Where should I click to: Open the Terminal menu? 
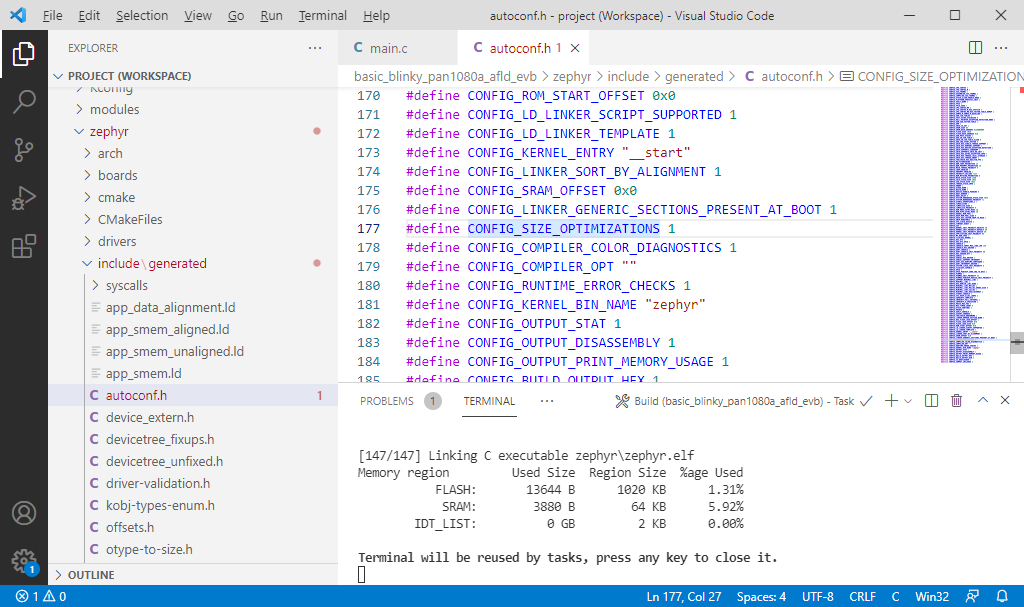[x=323, y=16]
